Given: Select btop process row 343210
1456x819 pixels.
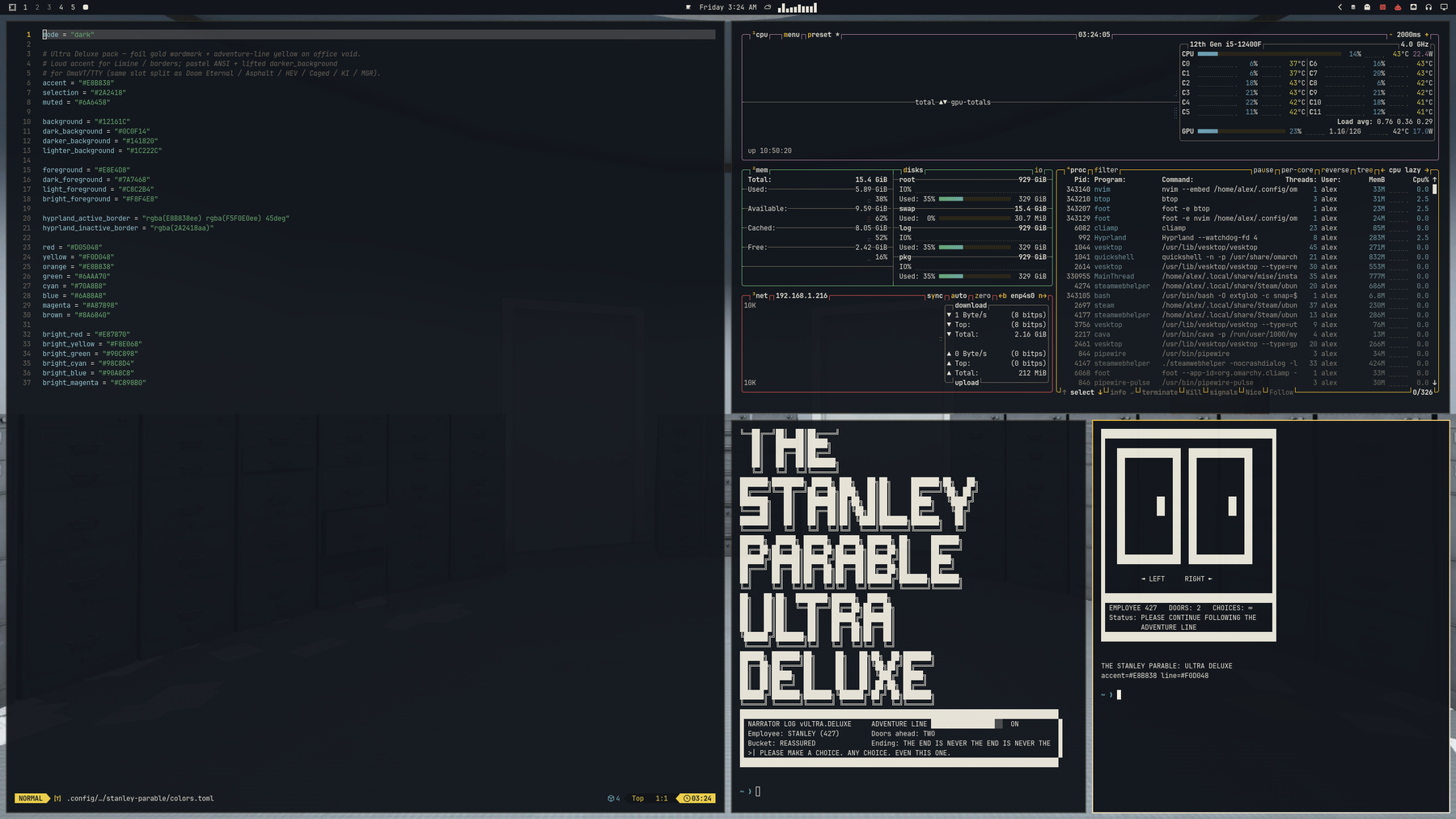Looking at the screenshot, I should click(1246, 199).
